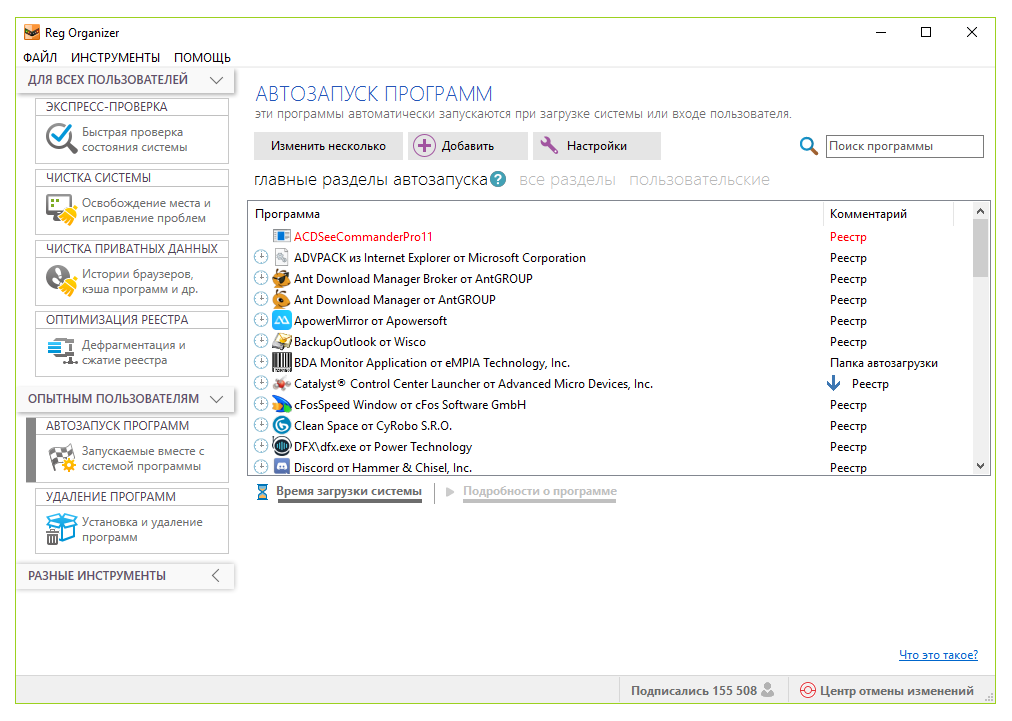Switch to пользовательские tab
Viewport: 1012px width, 721px height.
pos(700,179)
